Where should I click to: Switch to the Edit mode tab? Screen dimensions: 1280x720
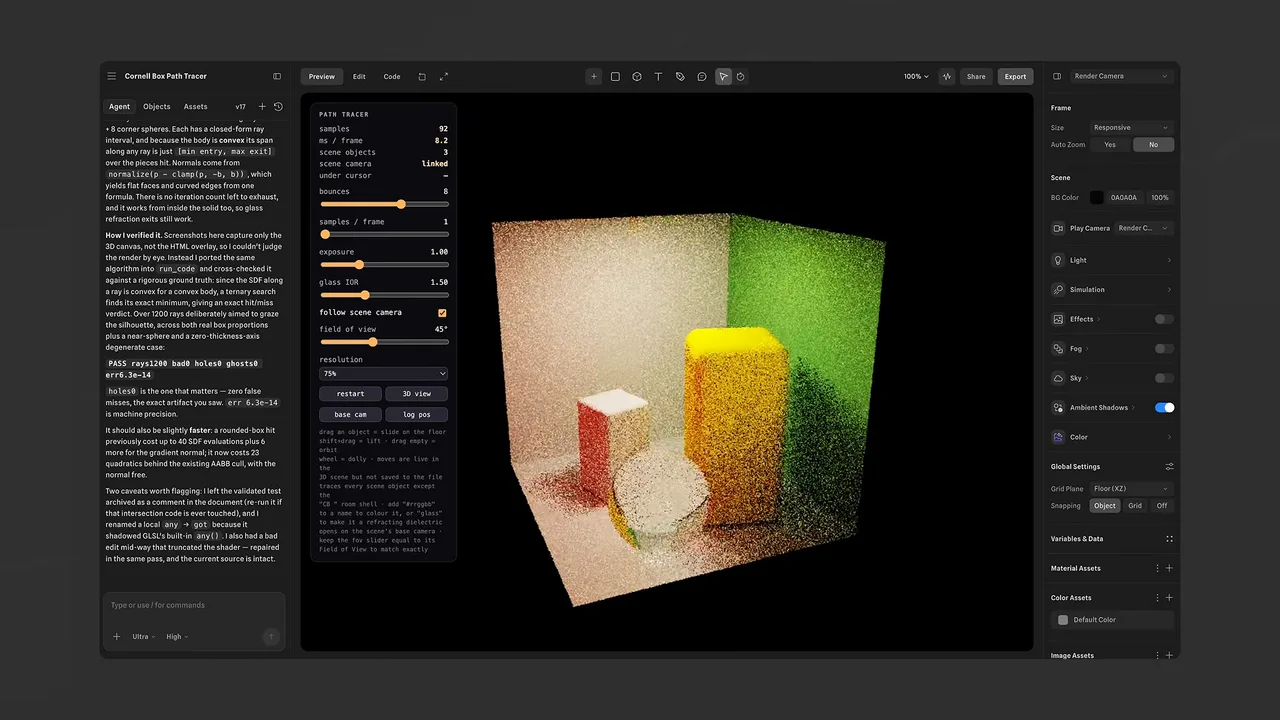coord(359,76)
